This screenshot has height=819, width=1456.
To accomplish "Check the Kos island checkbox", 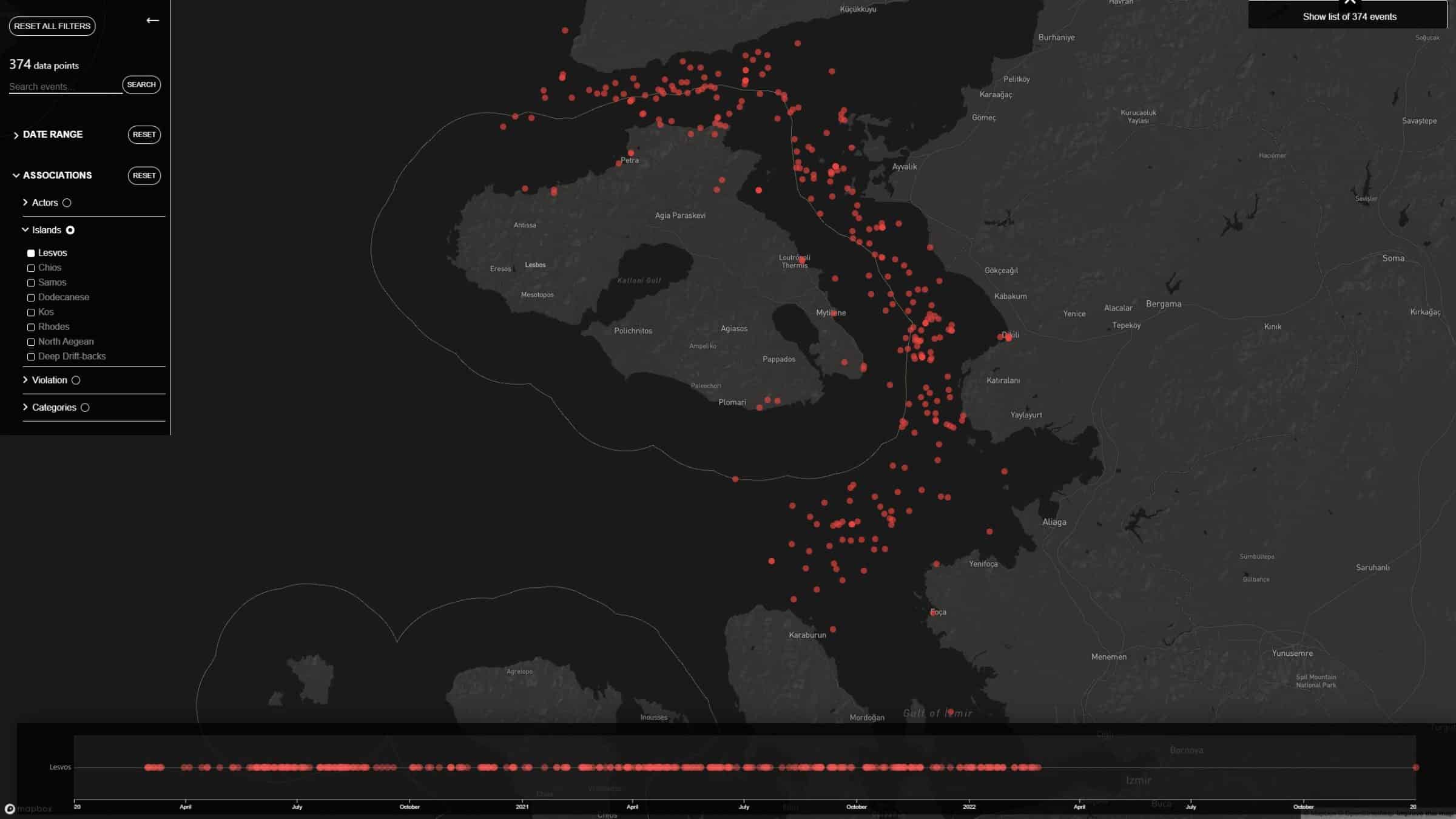I will click(31, 312).
